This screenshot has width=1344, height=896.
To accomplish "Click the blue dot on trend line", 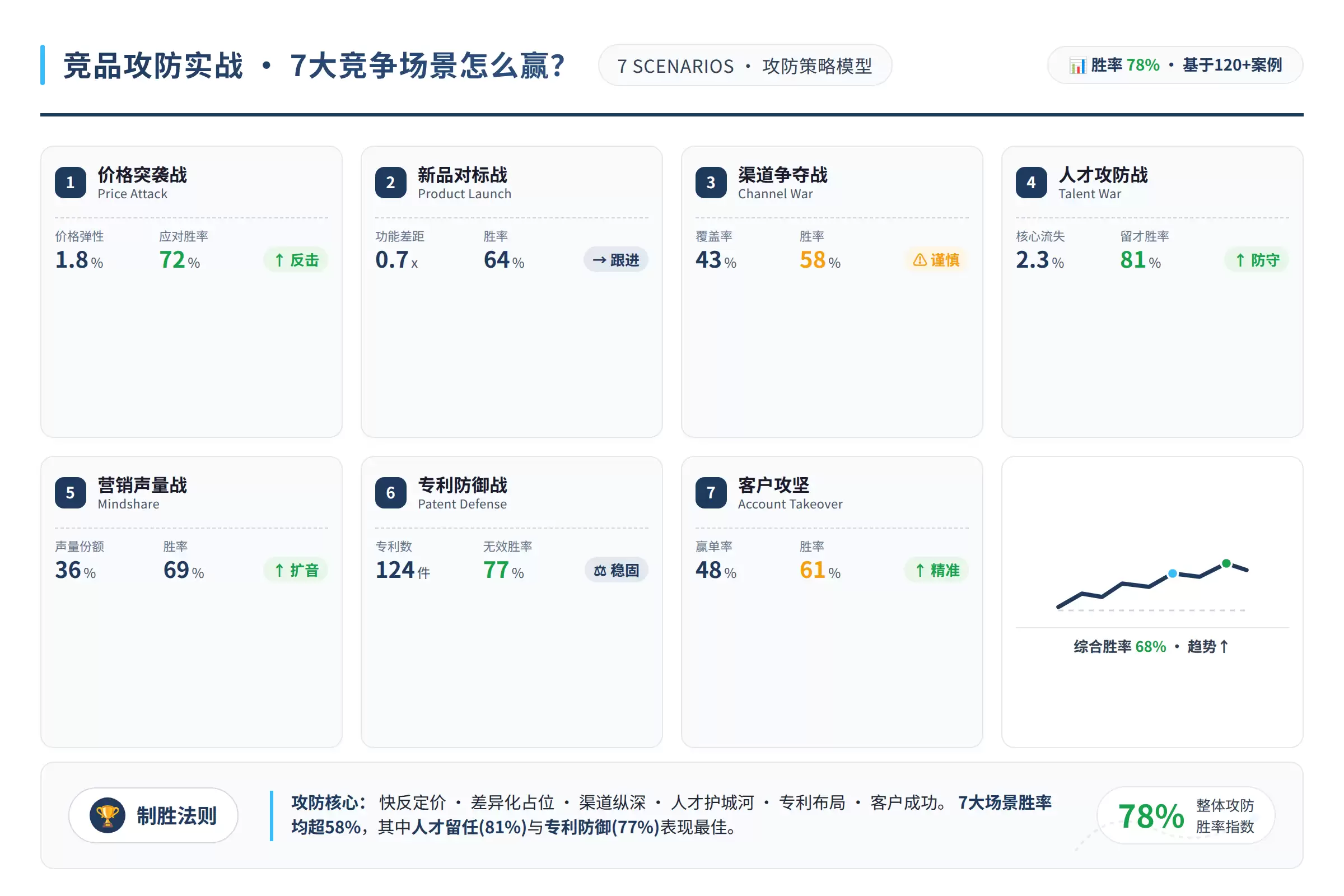I will tap(1173, 573).
